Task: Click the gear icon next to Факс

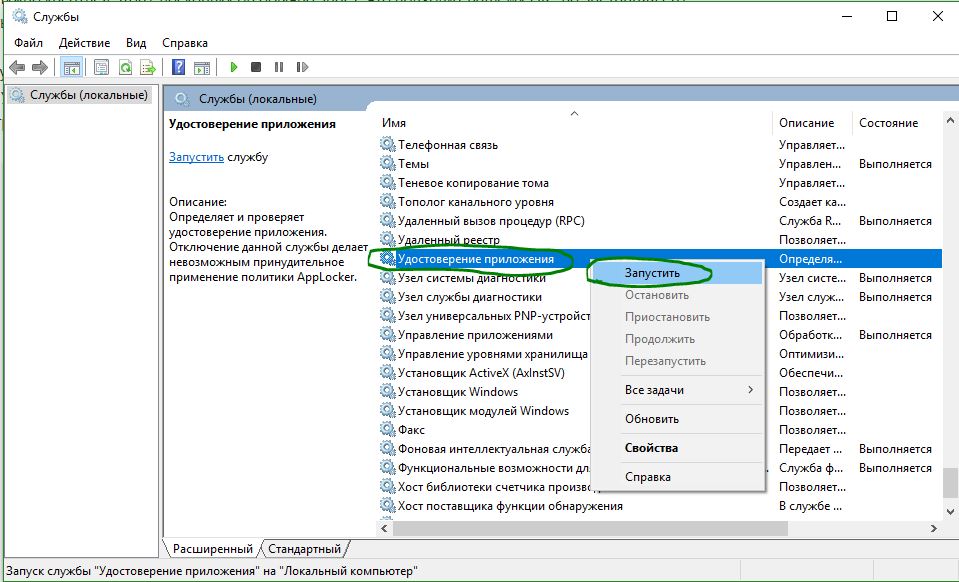Action: pyautogui.click(x=387, y=429)
